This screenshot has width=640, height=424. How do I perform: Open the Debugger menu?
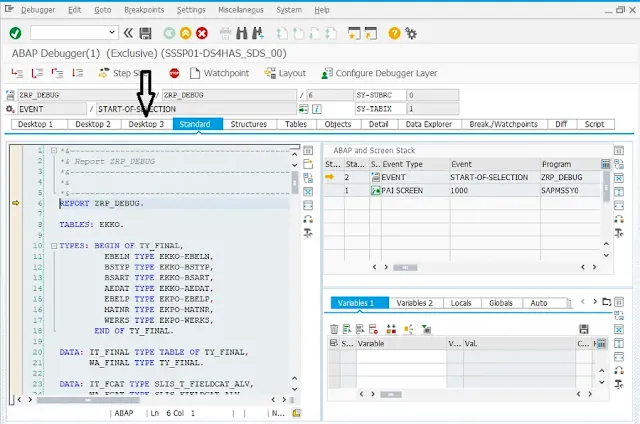click(38, 10)
